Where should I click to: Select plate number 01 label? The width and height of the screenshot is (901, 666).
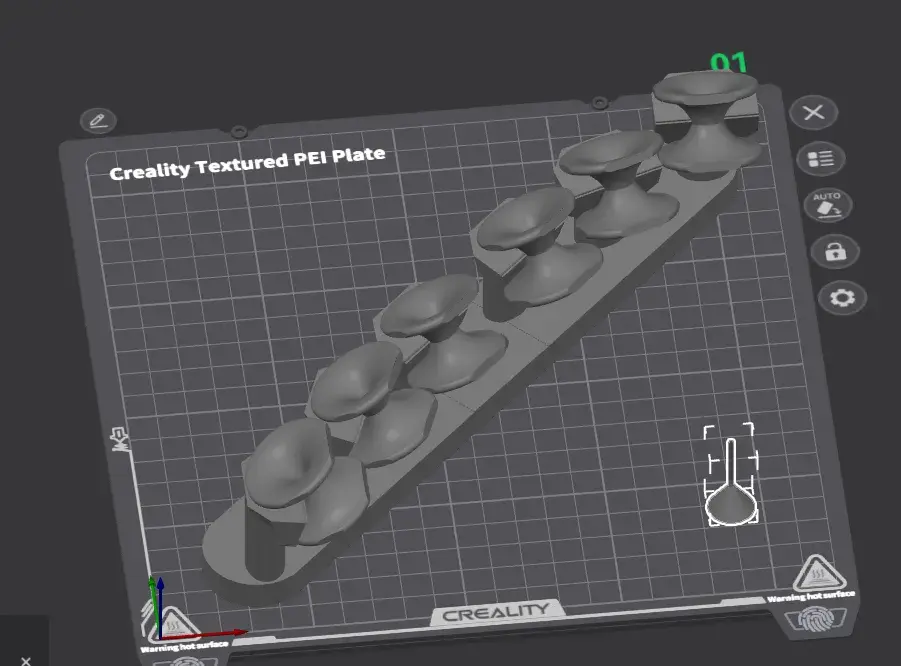(728, 65)
